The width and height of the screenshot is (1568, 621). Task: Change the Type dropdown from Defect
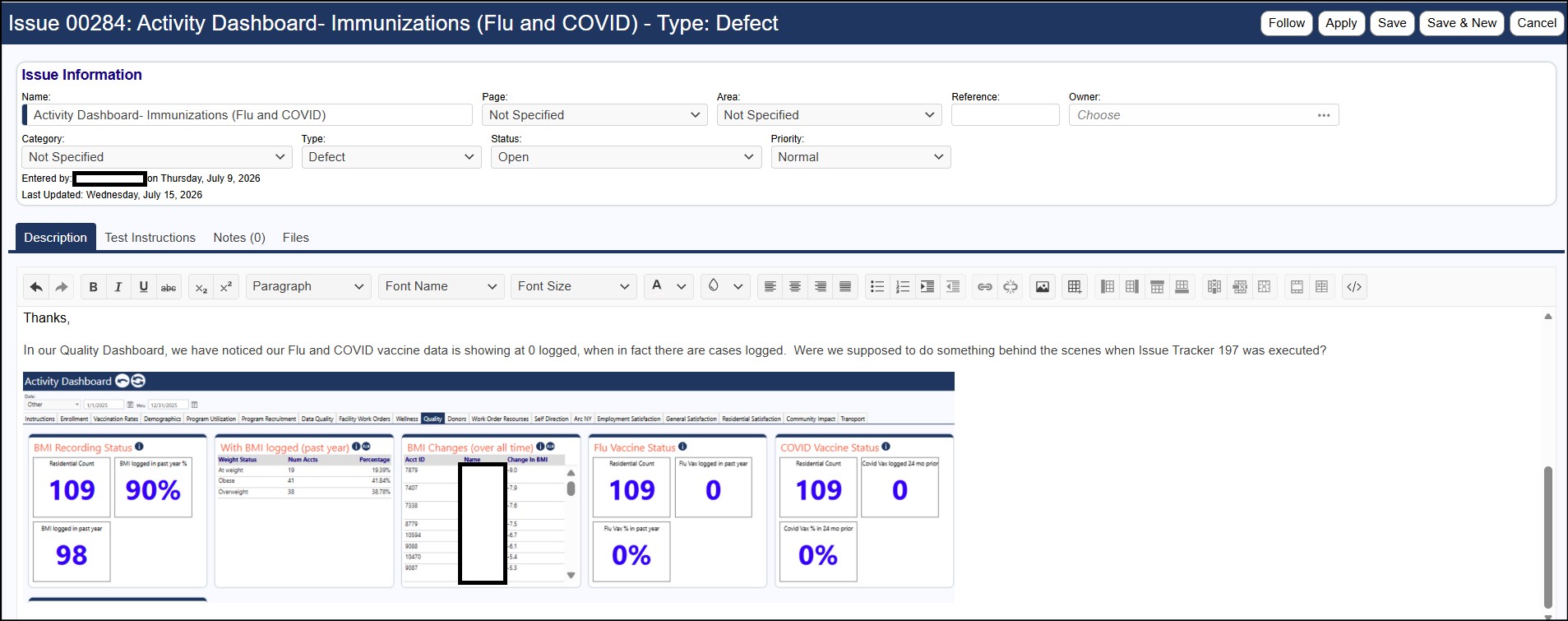click(x=391, y=157)
